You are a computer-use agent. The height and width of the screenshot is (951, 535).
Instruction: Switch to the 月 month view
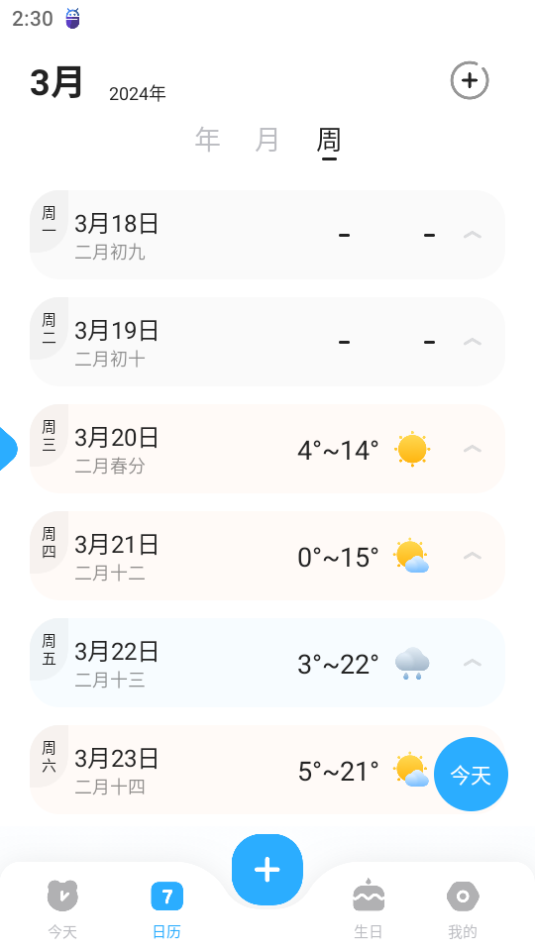[x=267, y=139]
